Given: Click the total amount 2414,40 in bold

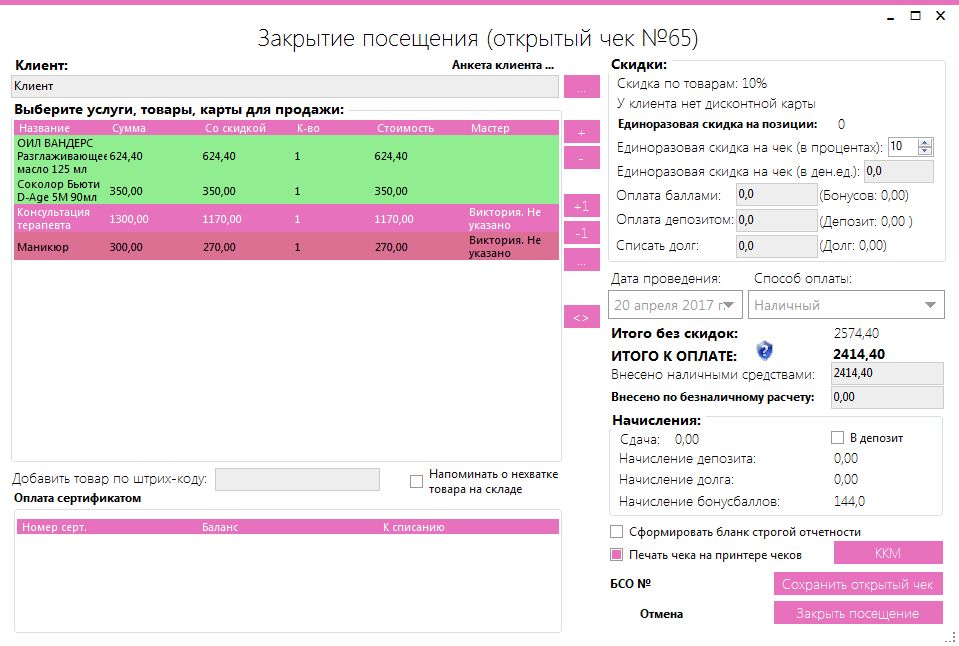Looking at the screenshot, I should pyautogui.click(x=859, y=354).
